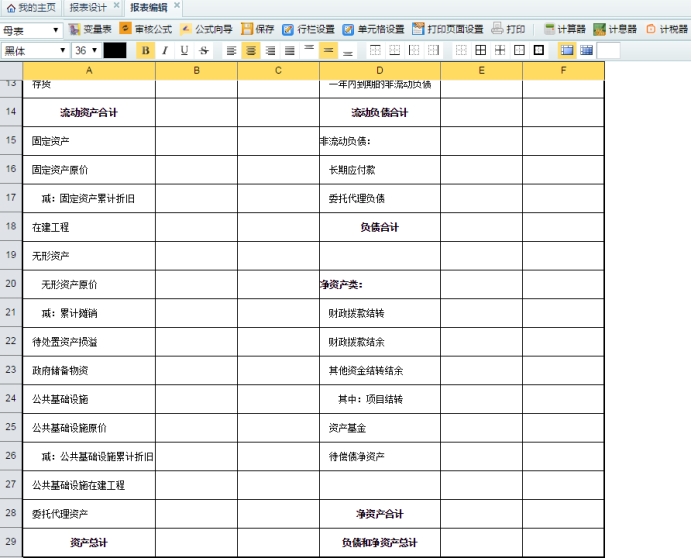
Task: Apply right border to cell
Action: [433, 51]
